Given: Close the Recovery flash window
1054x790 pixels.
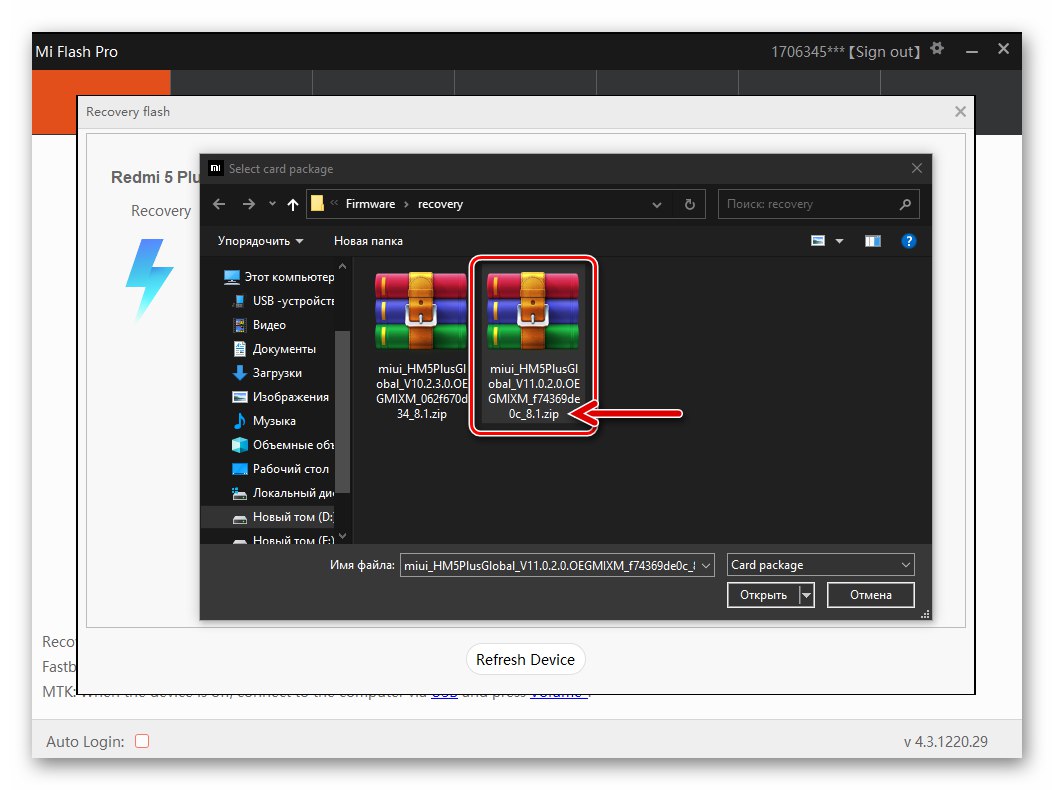Looking at the screenshot, I should pyautogui.click(x=960, y=112).
